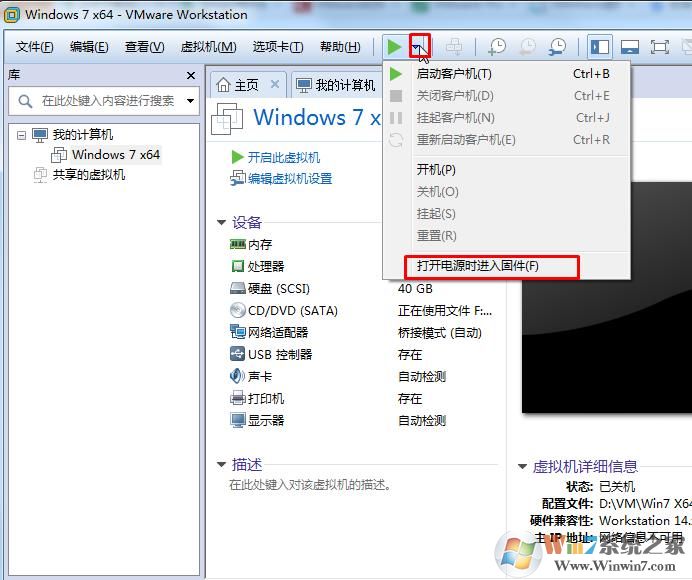Open the 选项卡(T) menu

click(x=278, y=47)
